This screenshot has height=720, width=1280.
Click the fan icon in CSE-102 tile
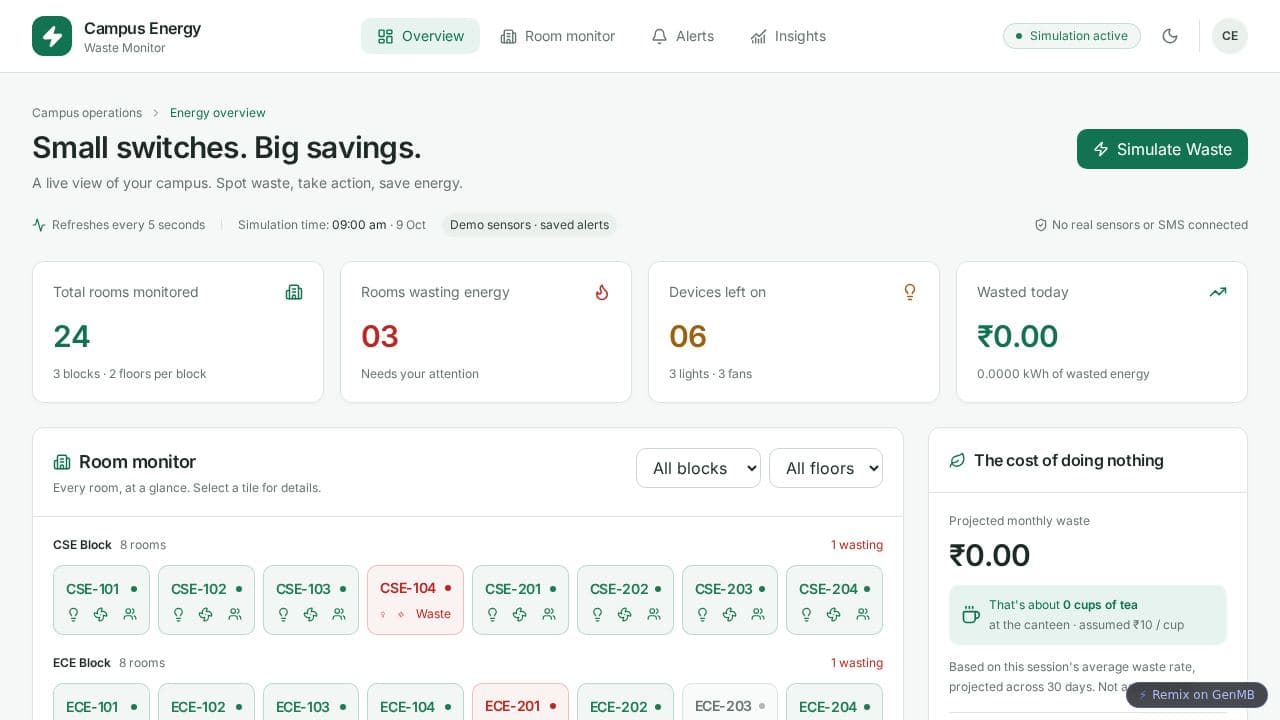(206, 614)
